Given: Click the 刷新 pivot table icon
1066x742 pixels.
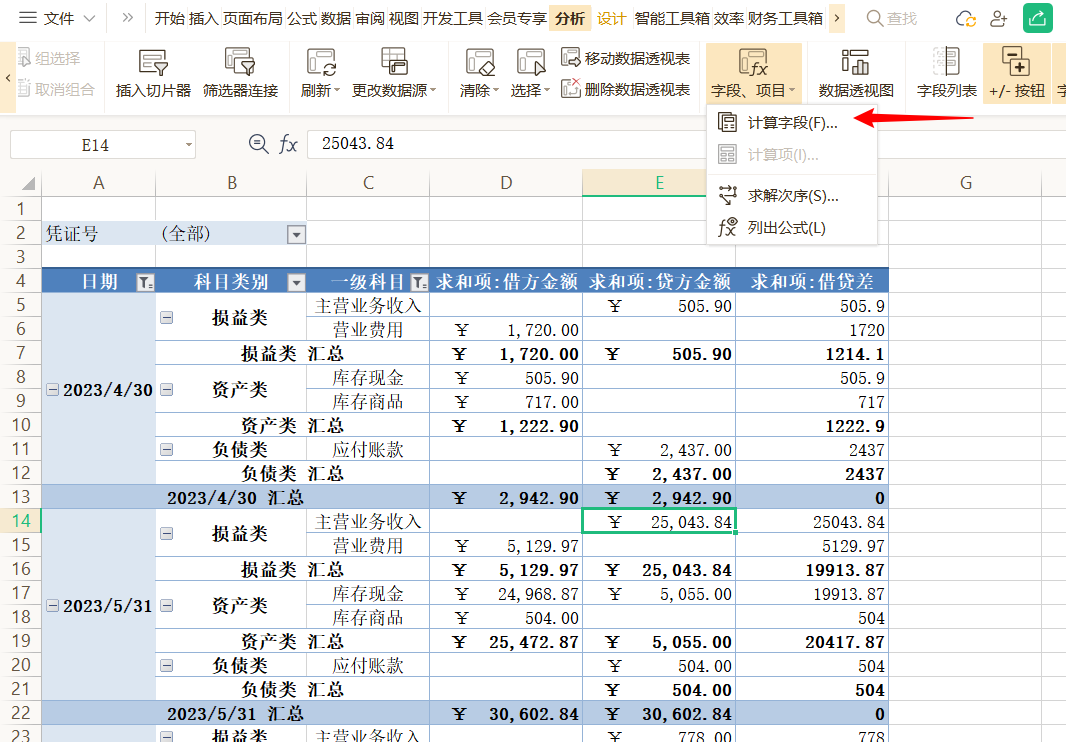Looking at the screenshot, I should coord(321,63).
